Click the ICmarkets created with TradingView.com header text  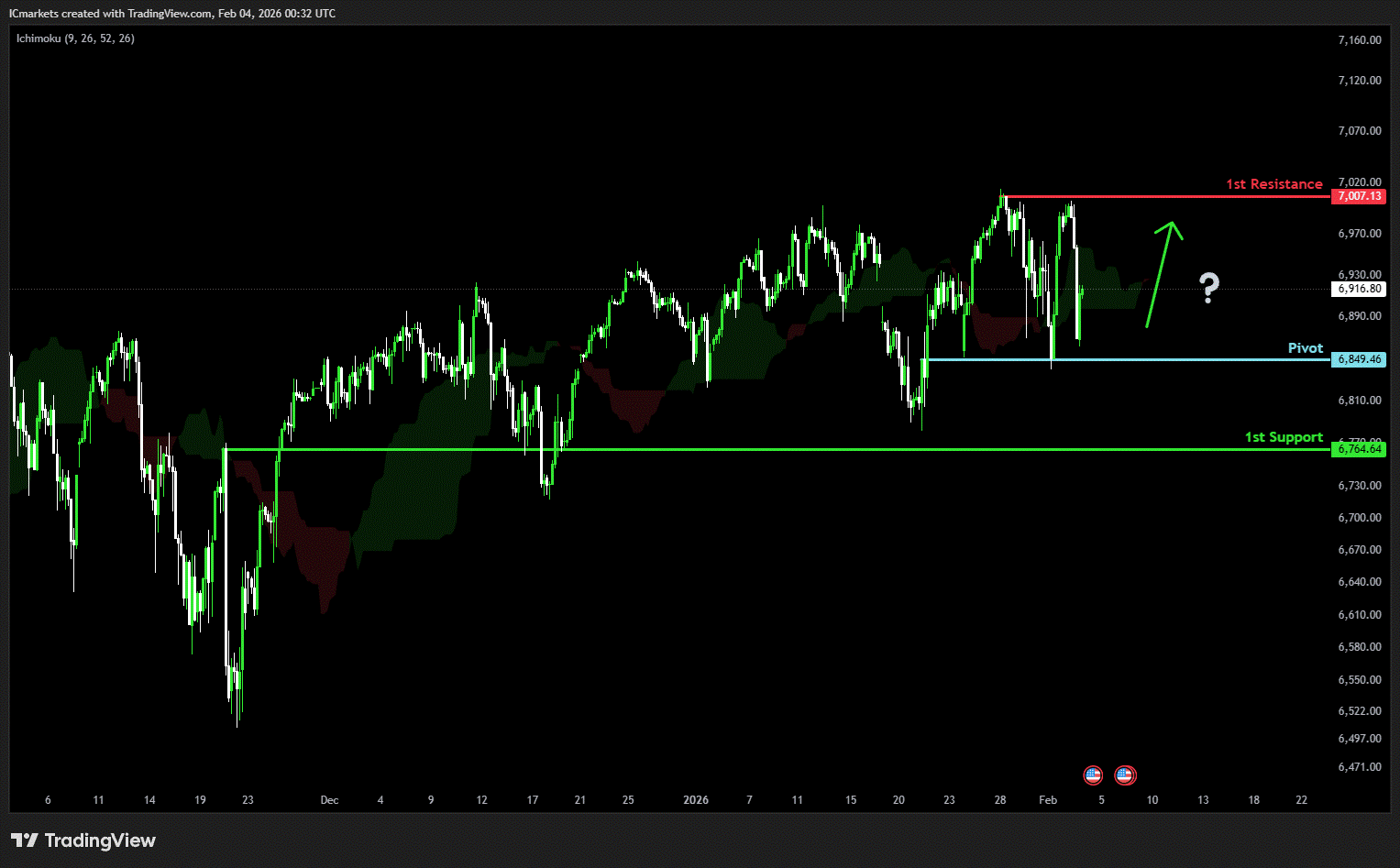coord(172,14)
